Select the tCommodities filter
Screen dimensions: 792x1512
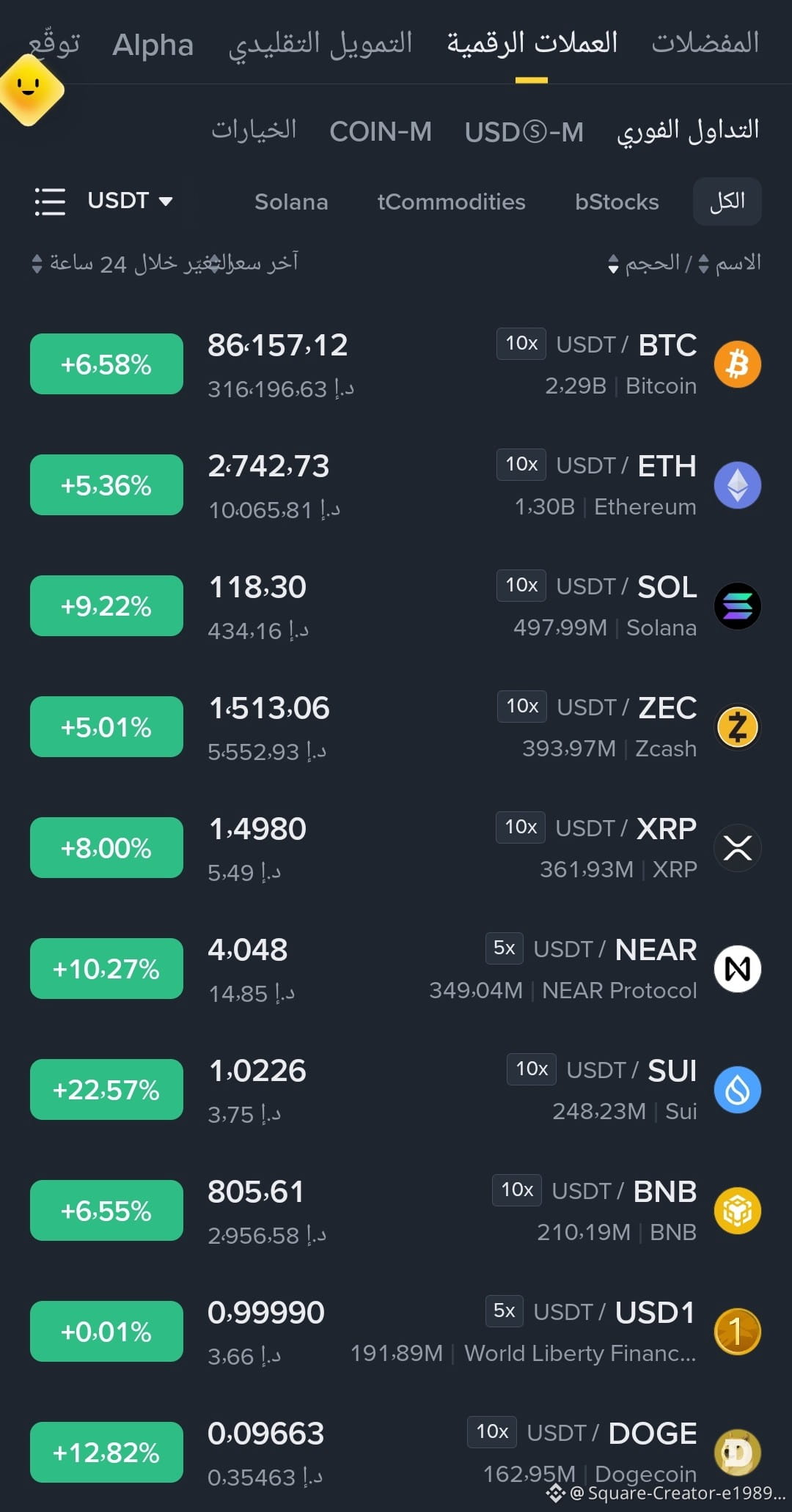[451, 202]
